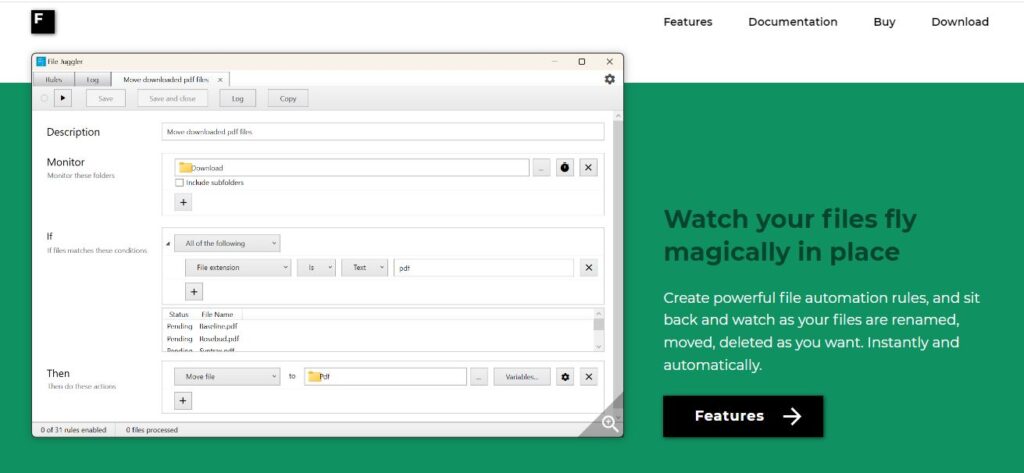1024x473 pixels.
Task: Switch to the Rules tab
Action: (54, 79)
